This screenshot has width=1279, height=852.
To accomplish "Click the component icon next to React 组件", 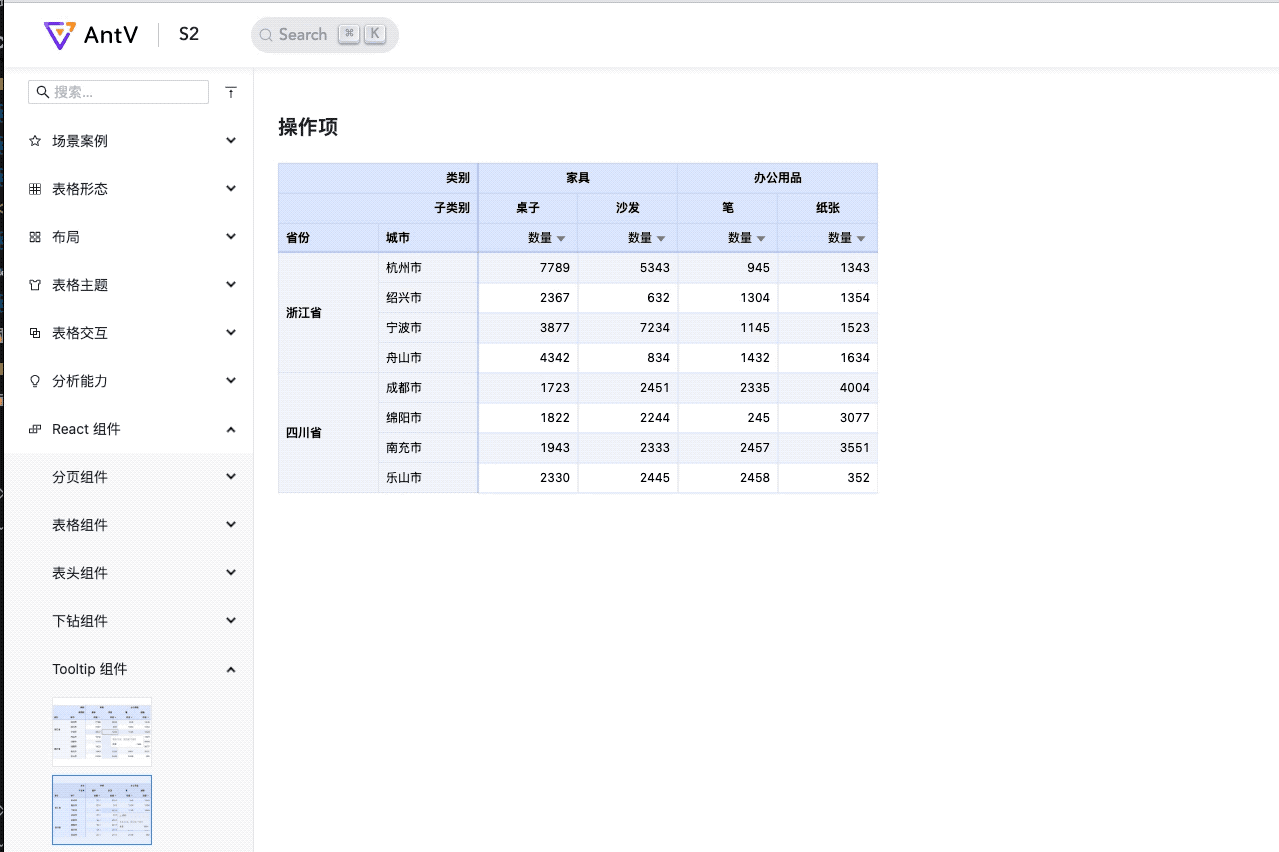I will pos(35,428).
